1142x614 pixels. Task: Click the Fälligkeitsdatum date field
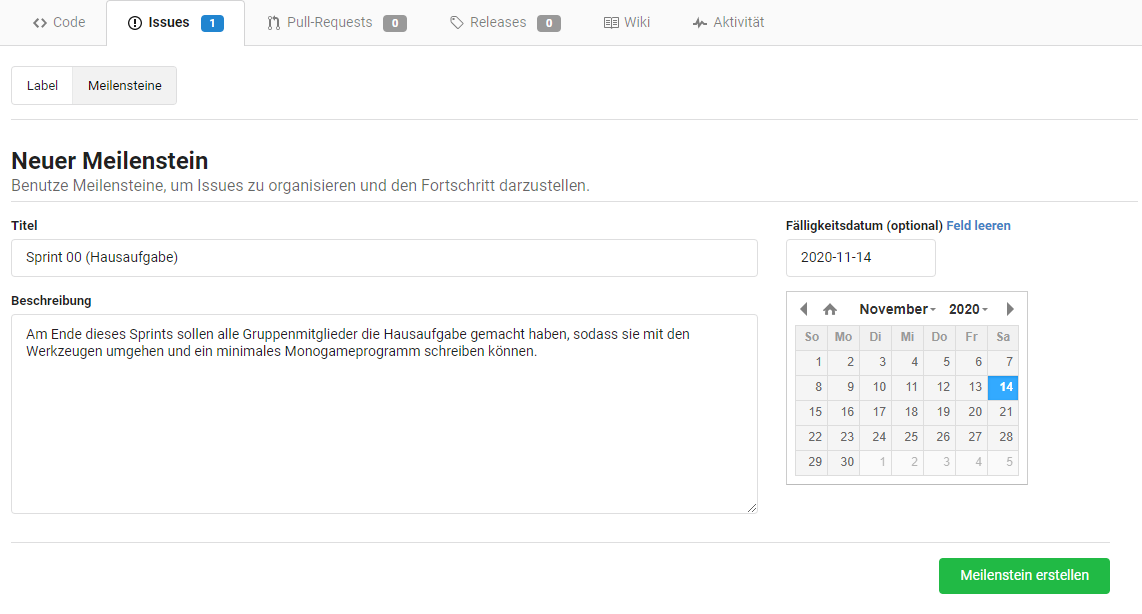point(860,258)
